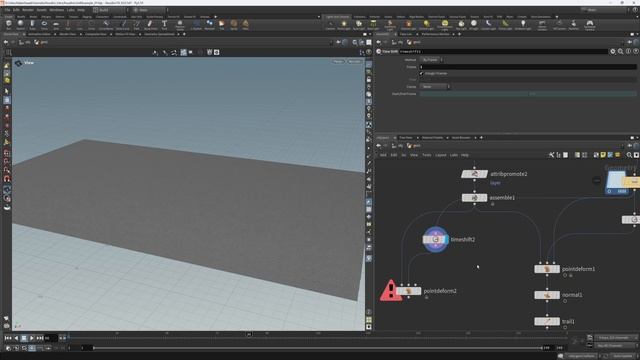
Task: Switch to the Geometry Spreadsheet tab
Action: [x=159, y=34]
